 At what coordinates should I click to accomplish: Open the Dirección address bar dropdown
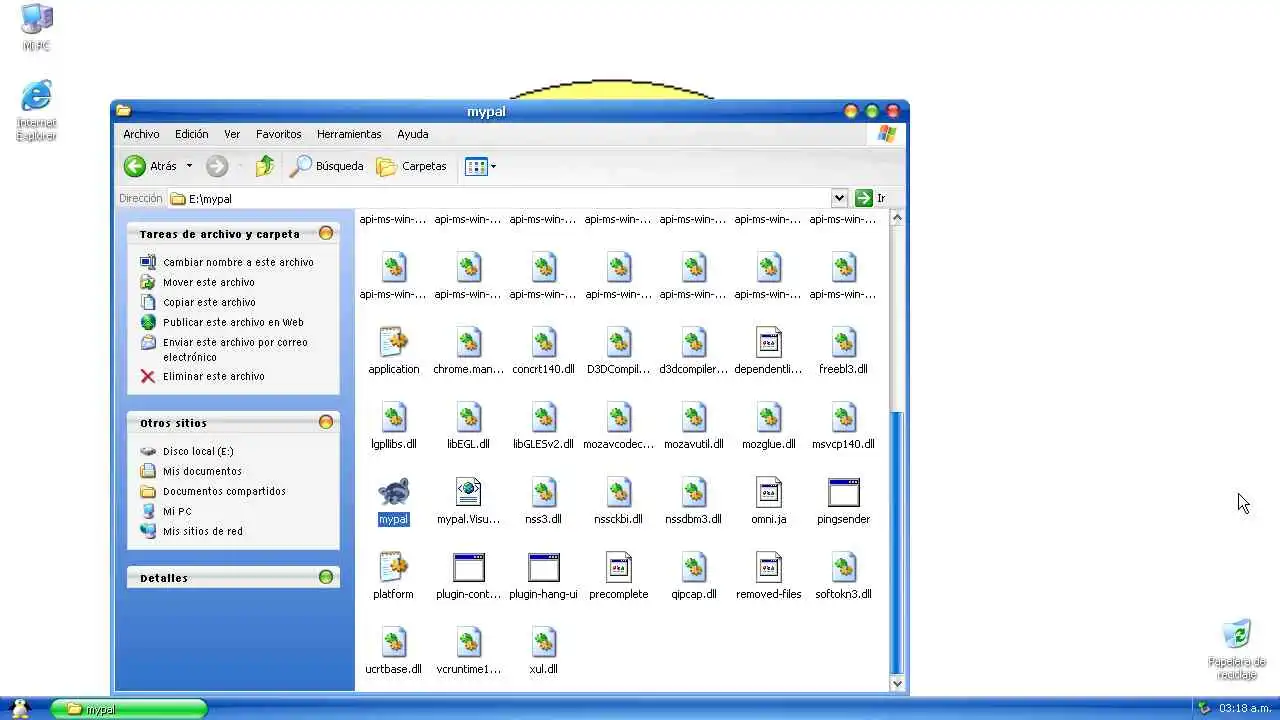[x=839, y=198]
